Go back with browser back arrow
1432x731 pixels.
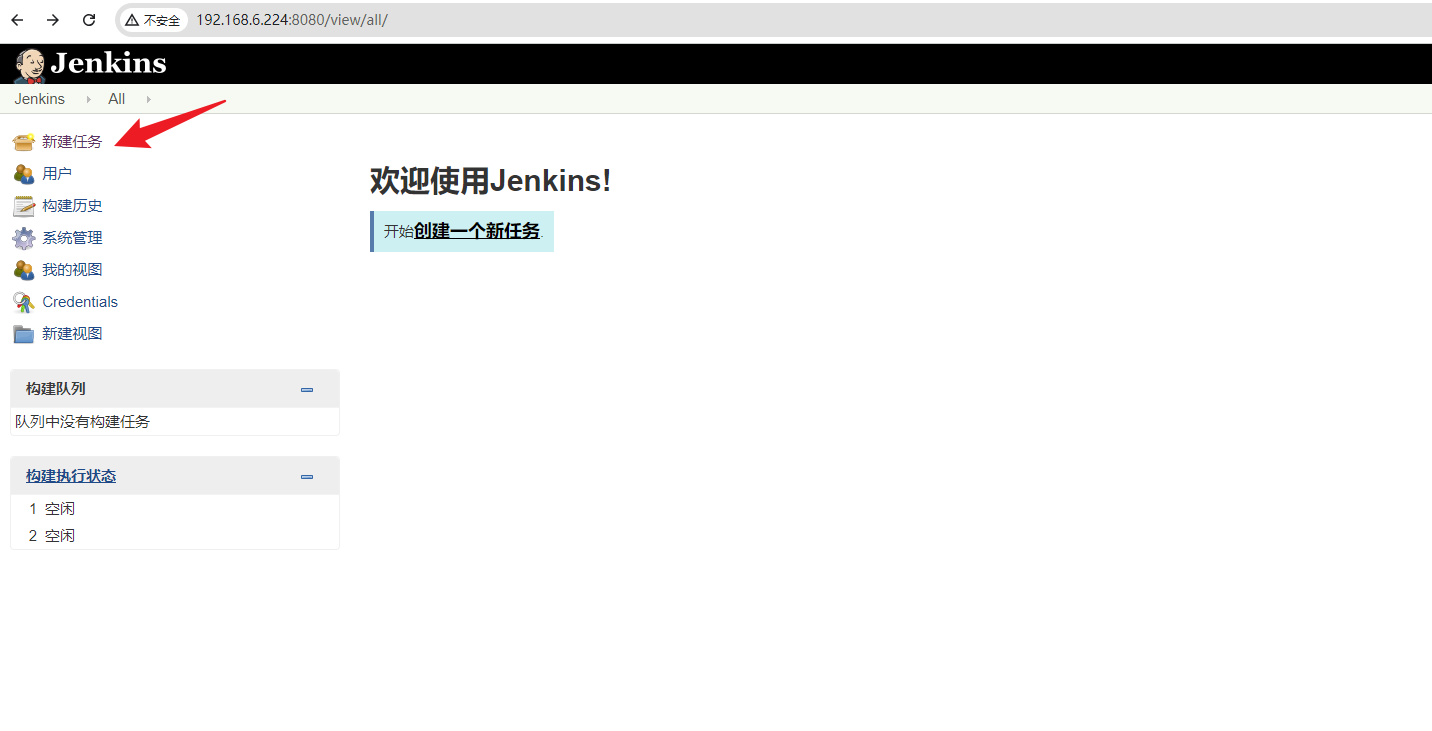pyautogui.click(x=17, y=20)
